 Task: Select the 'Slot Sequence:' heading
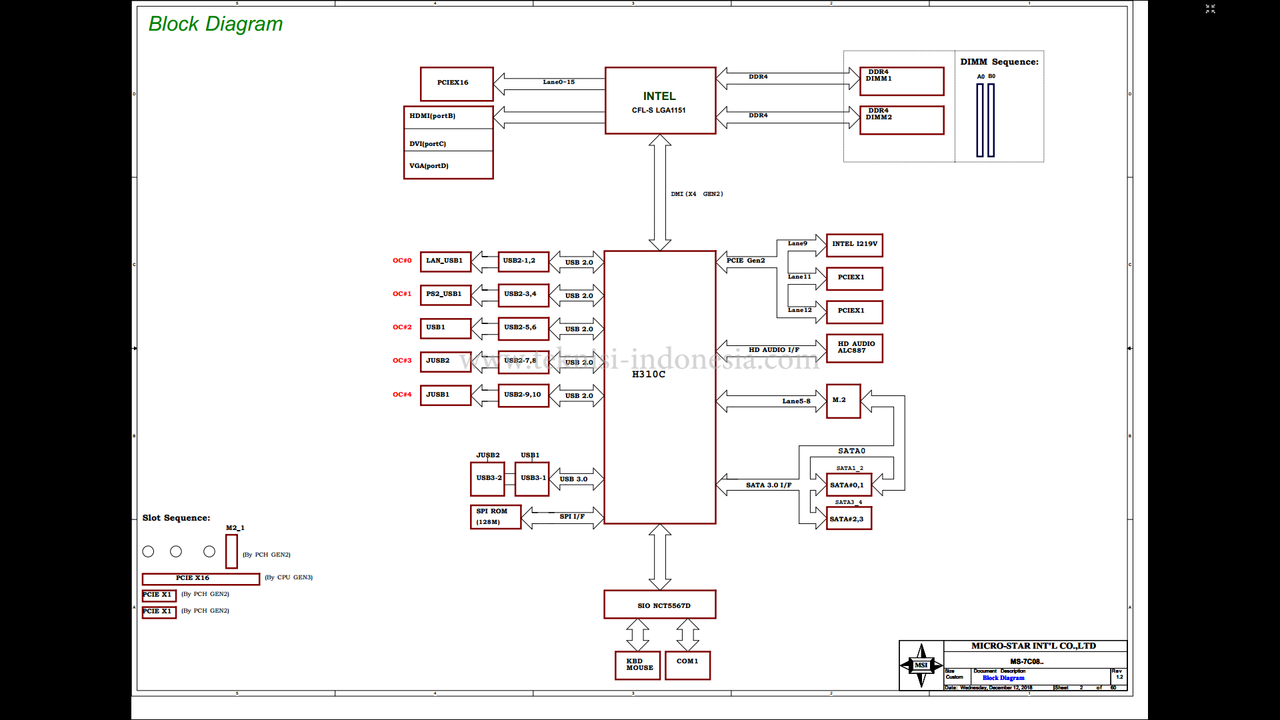(x=176, y=518)
